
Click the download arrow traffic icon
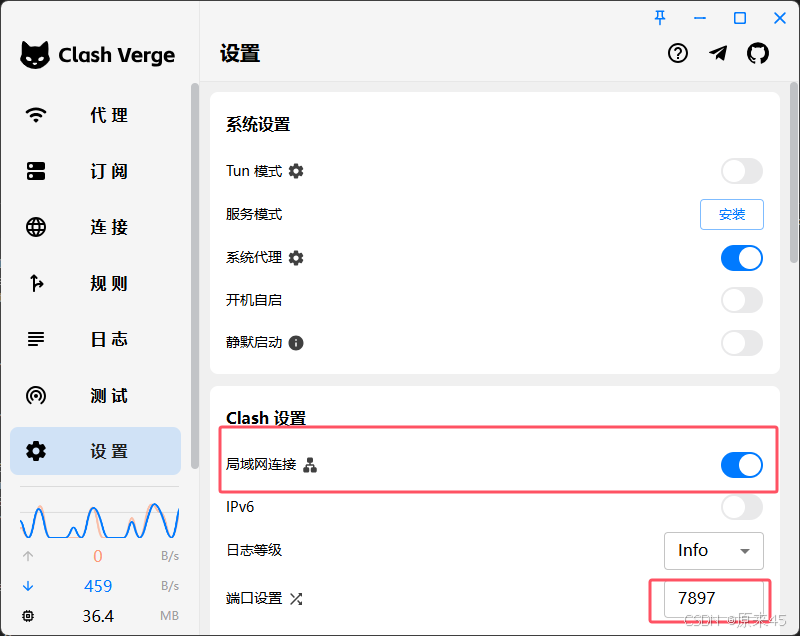pyautogui.click(x=28, y=586)
